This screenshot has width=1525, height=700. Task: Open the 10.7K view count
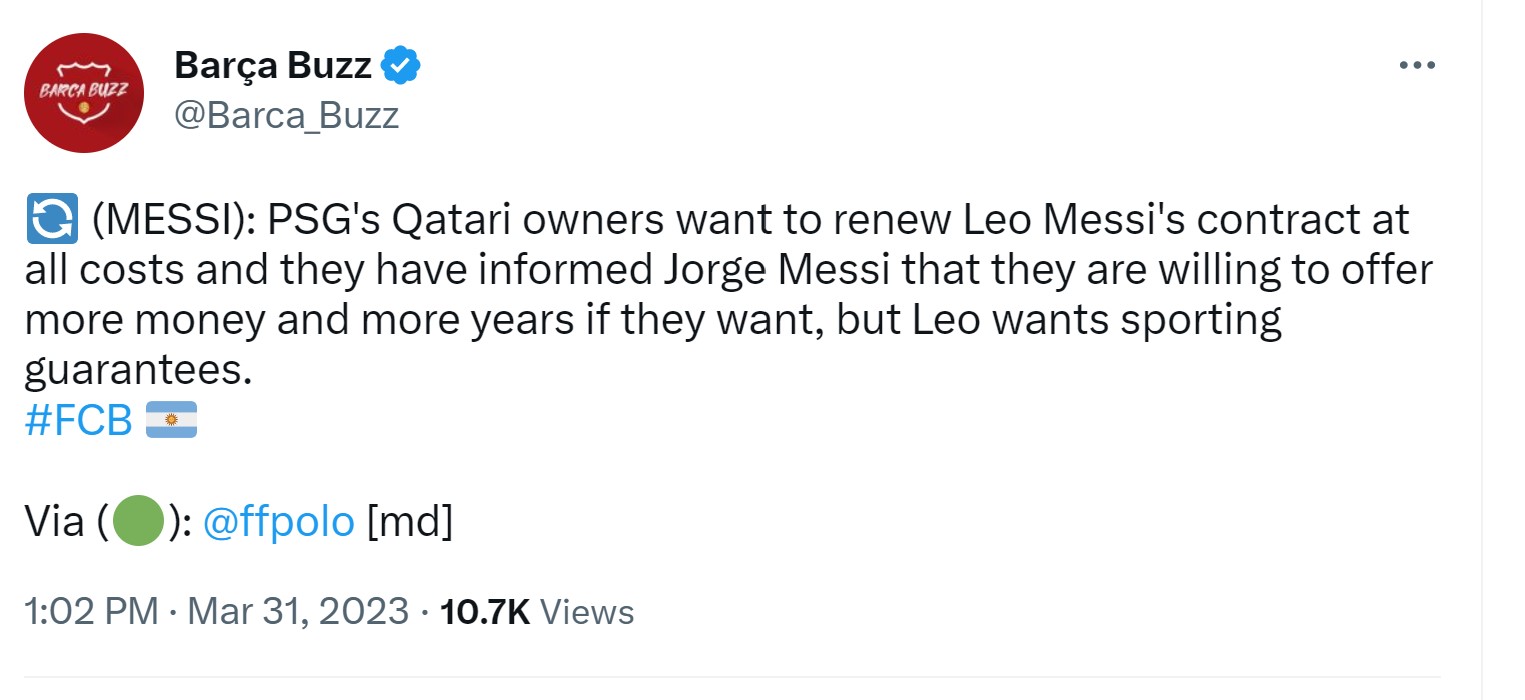pos(485,611)
